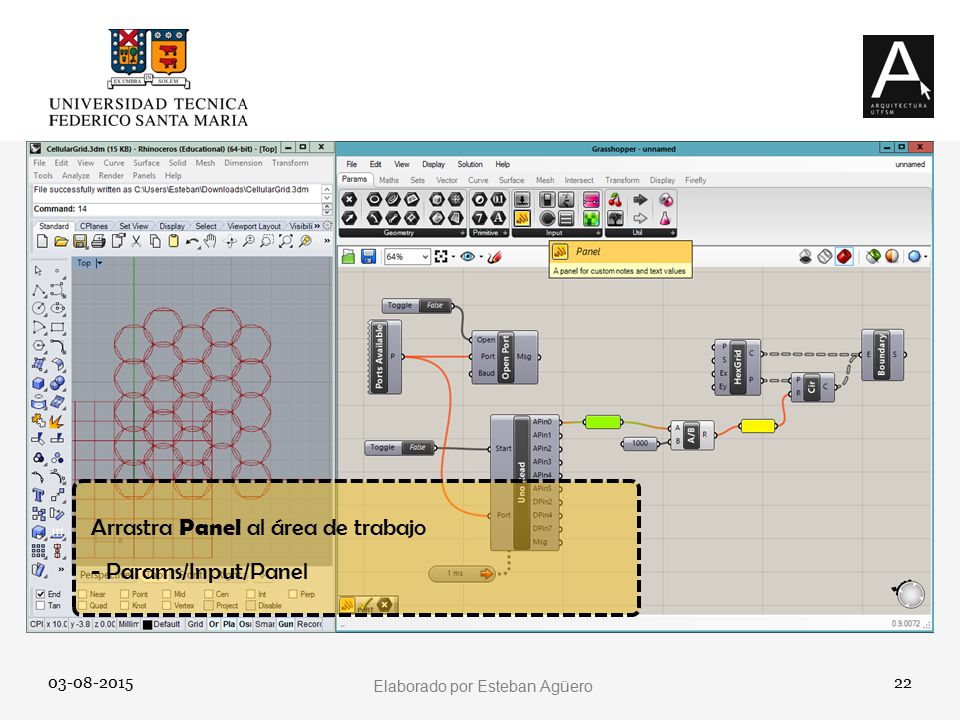Image resolution: width=960 pixels, height=720 pixels.
Task: Click the 1 ms timer component
Action: point(462,574)
